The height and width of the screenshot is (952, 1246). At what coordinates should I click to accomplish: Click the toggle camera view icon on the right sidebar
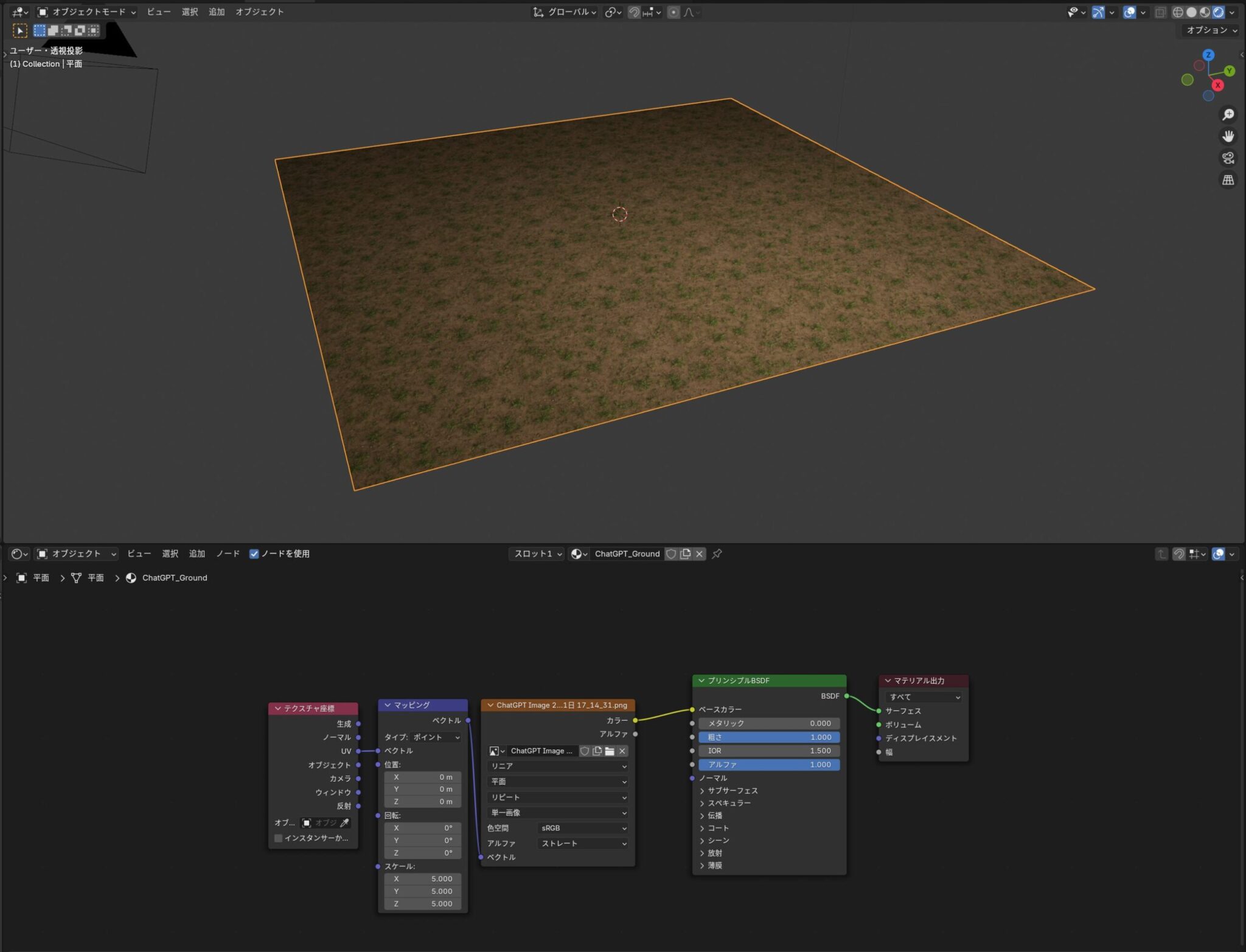click(x=1228, y=158)
